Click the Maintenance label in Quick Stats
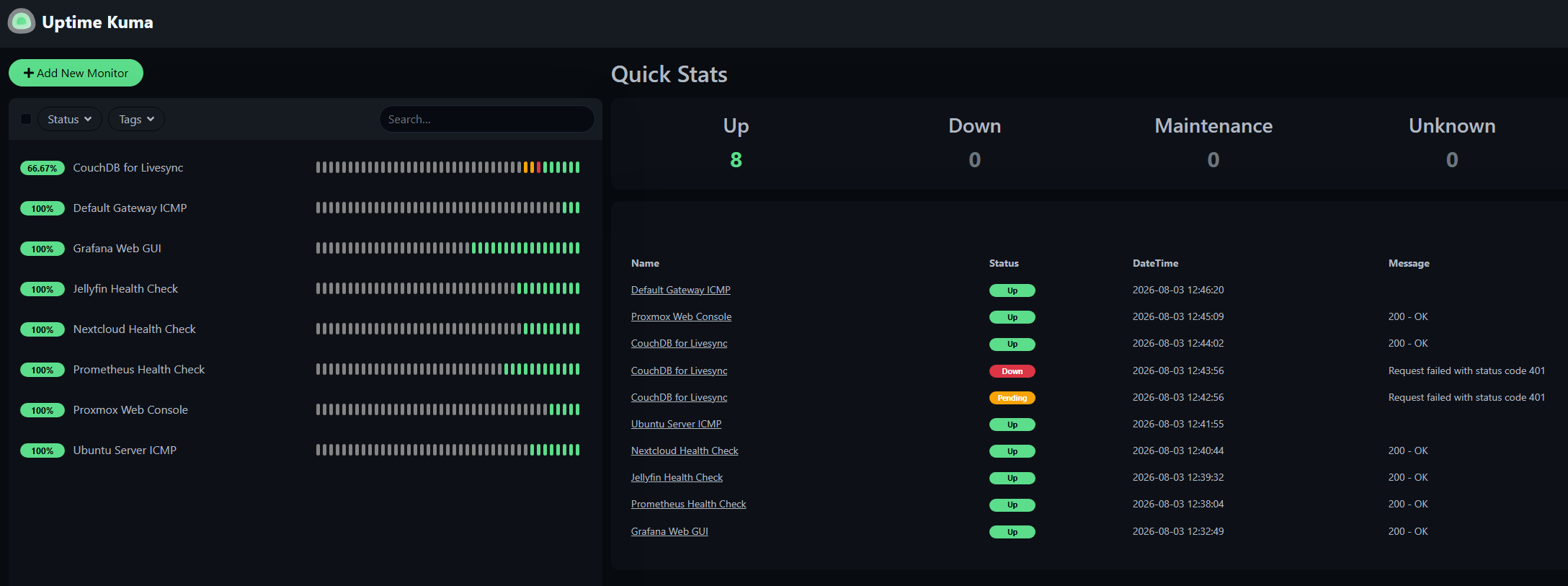The width and height of the screenshot is (1568, 586). 1213,125
